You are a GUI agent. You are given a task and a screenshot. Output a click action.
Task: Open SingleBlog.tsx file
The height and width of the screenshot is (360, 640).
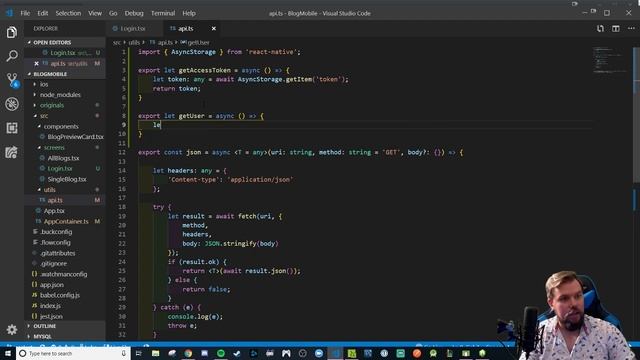pyautogui.click(x=67, y=179)
